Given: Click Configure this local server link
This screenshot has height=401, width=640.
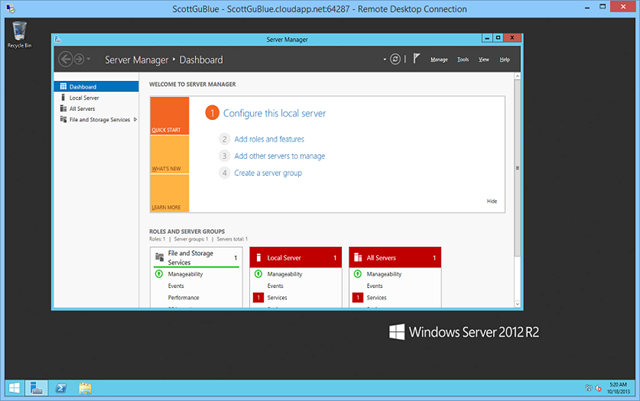Looking at the screenshot, I should tap(274, 113).
